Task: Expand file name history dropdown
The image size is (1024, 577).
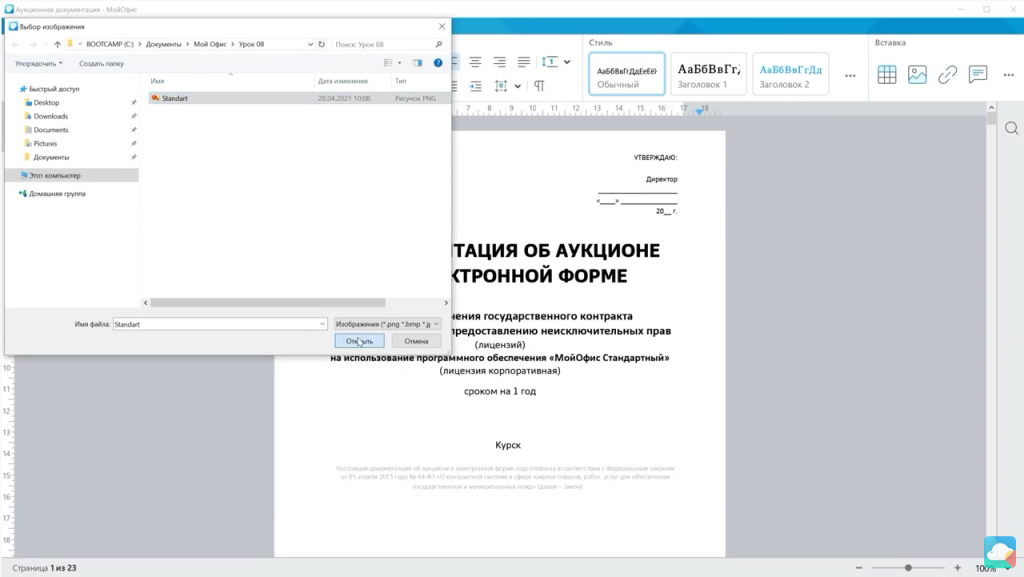Action: 322,324
